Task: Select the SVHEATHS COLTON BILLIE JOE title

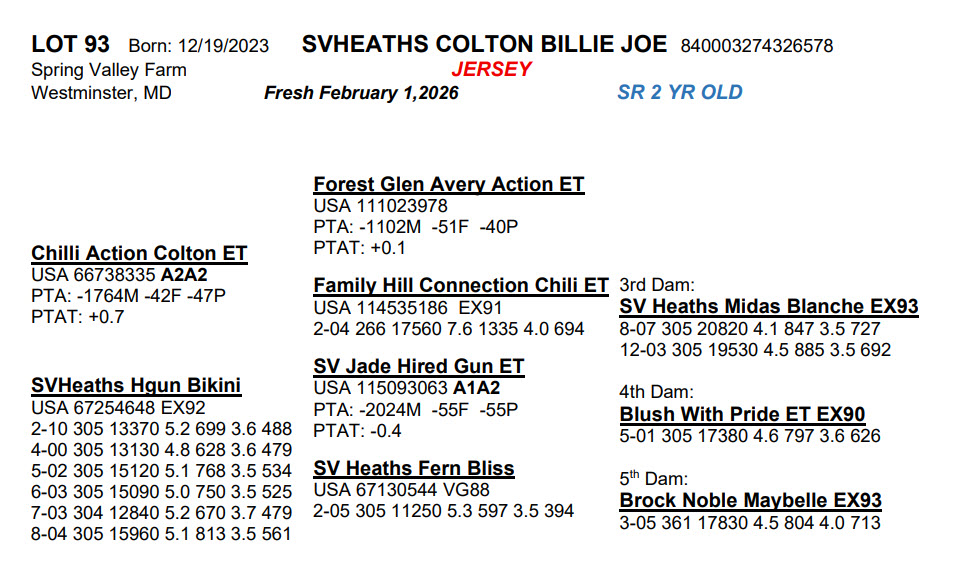Action: 484,45
